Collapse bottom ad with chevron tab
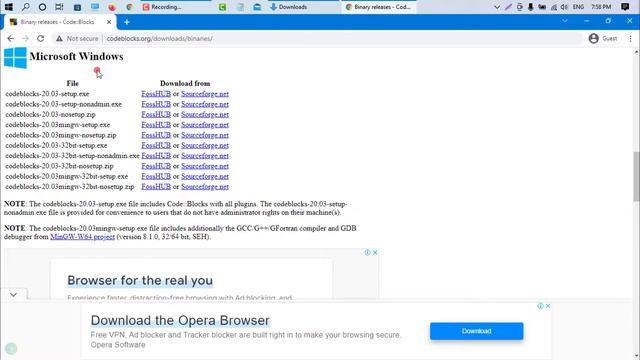 (x=13, y=294)
